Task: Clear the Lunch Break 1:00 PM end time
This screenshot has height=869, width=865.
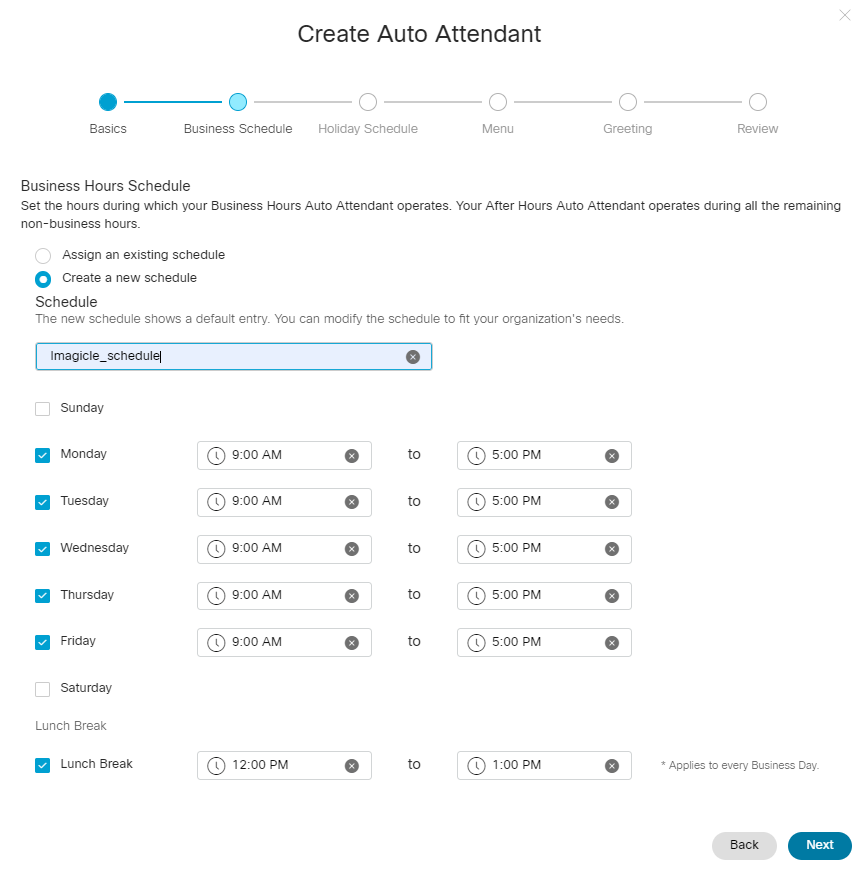Action: click(612, 766)
